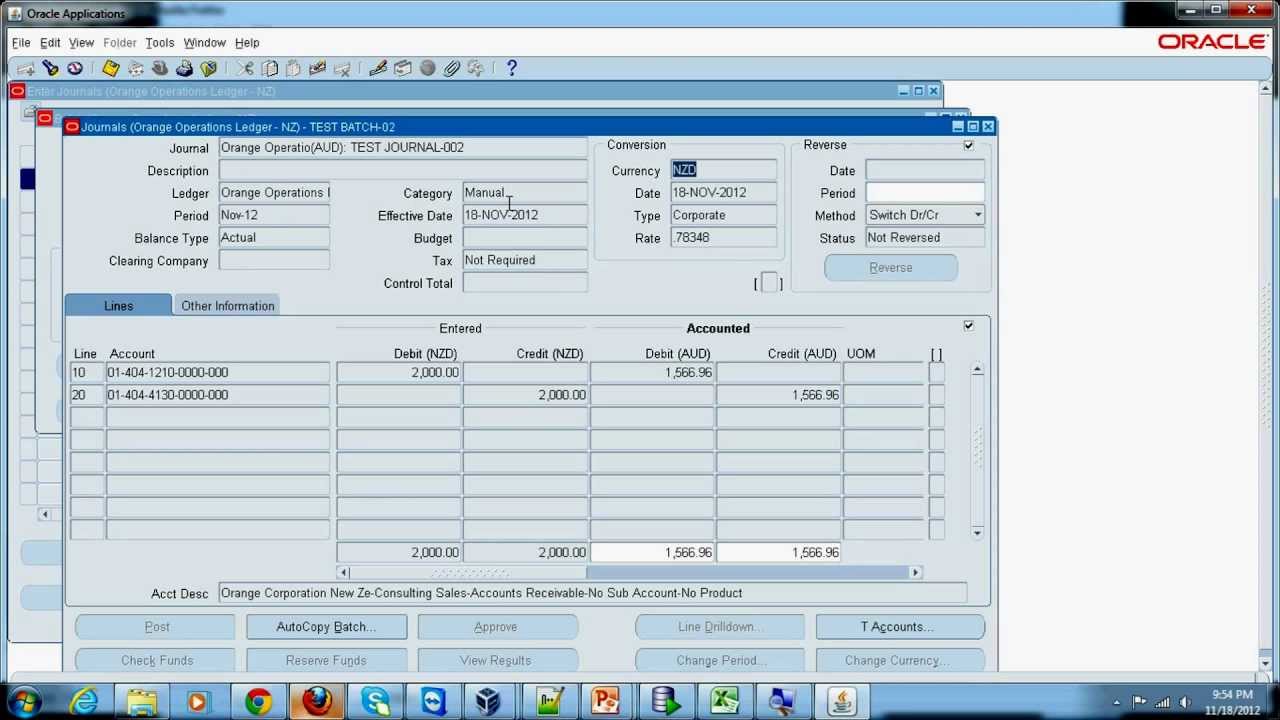Click the Translations globe toolbar icon
1280x720 pixels.
(428, 68)
